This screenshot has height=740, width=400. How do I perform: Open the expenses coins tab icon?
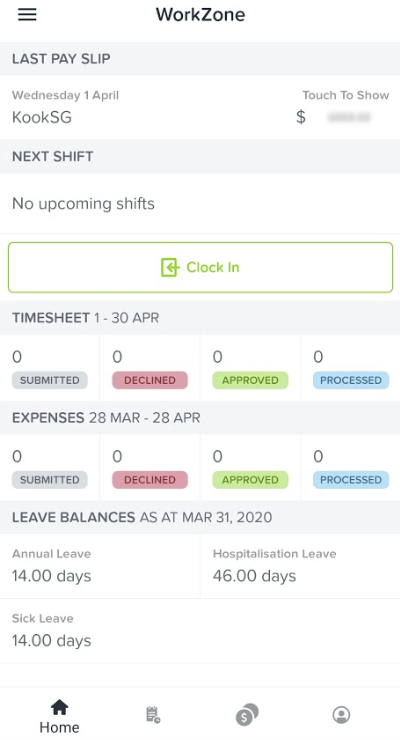pyautogui.click(x=247, y=715)
